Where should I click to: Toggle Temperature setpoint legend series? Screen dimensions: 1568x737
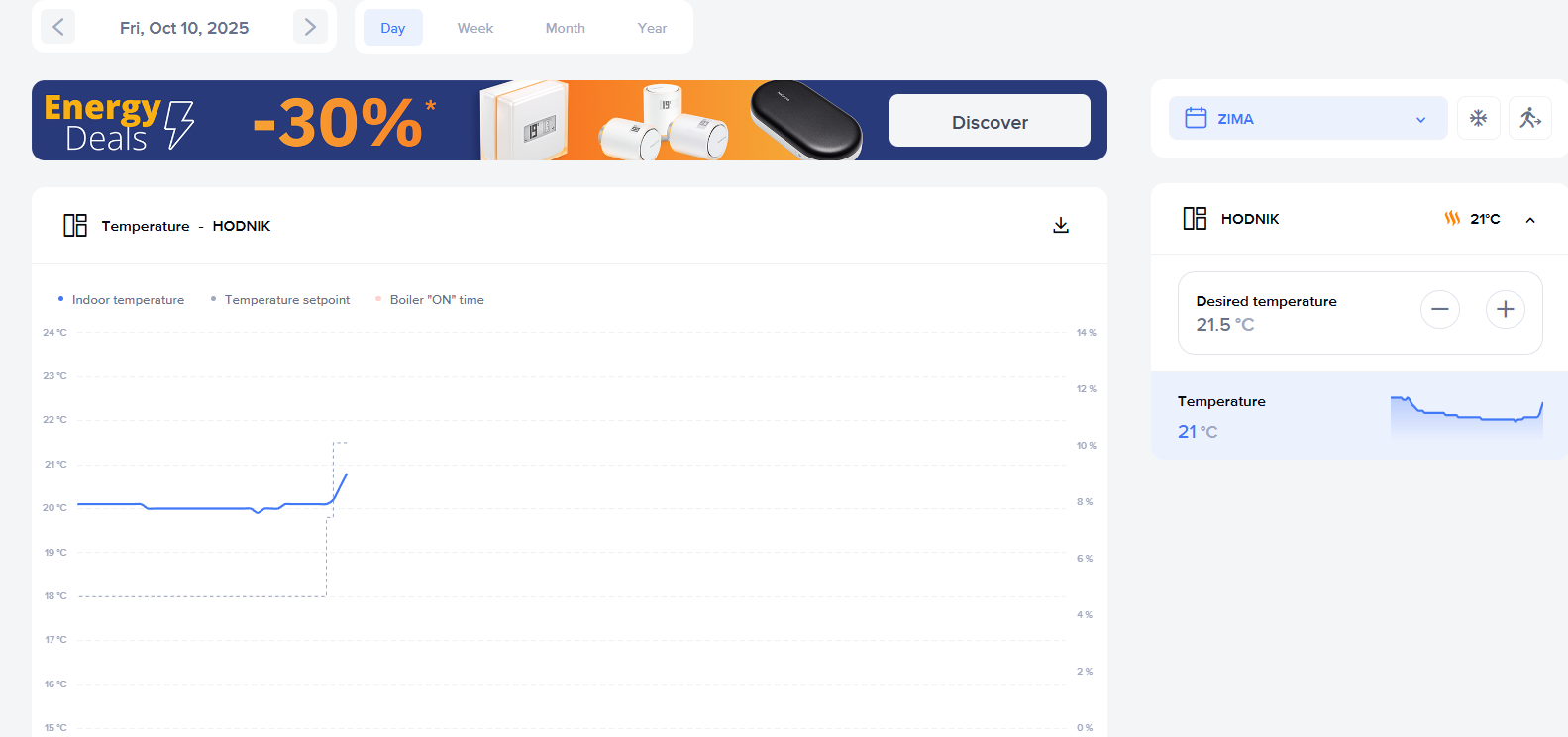[279, 299]
